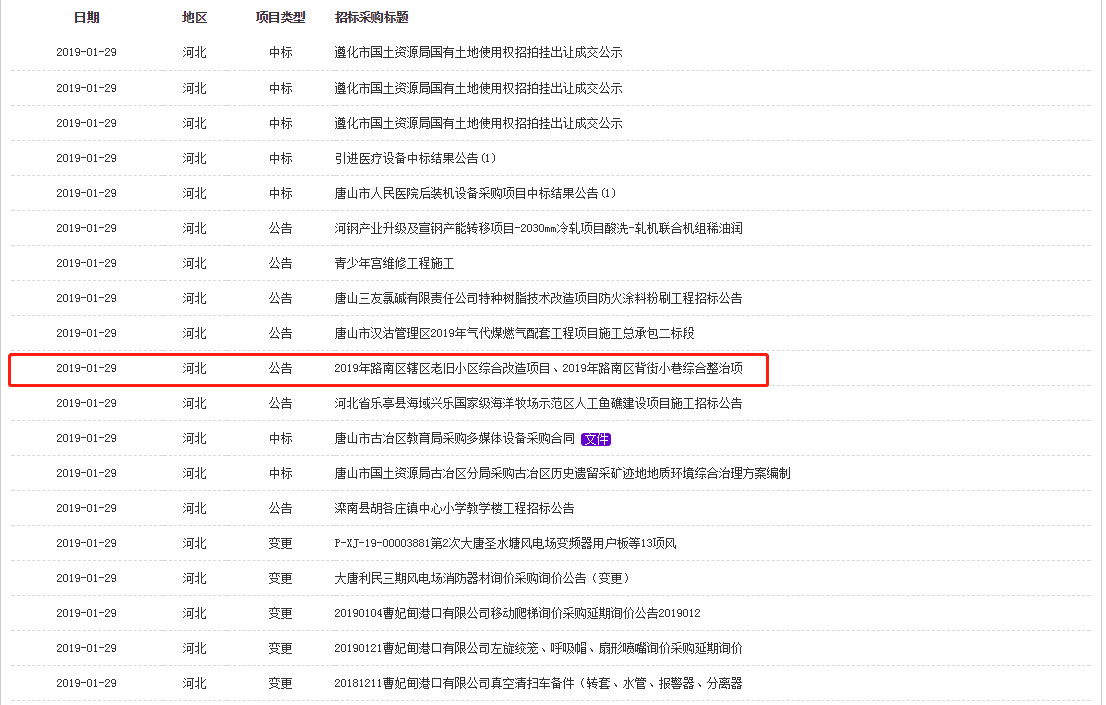Open 唐山市人民医院后装机设备采购 result notice
This screenshot has width=1106, height=705.
pos(475,193)
